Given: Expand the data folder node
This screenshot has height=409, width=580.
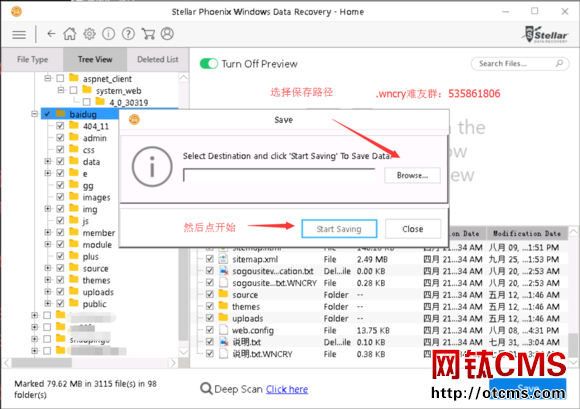Looking at the screenshot, I should coord(48,161).
